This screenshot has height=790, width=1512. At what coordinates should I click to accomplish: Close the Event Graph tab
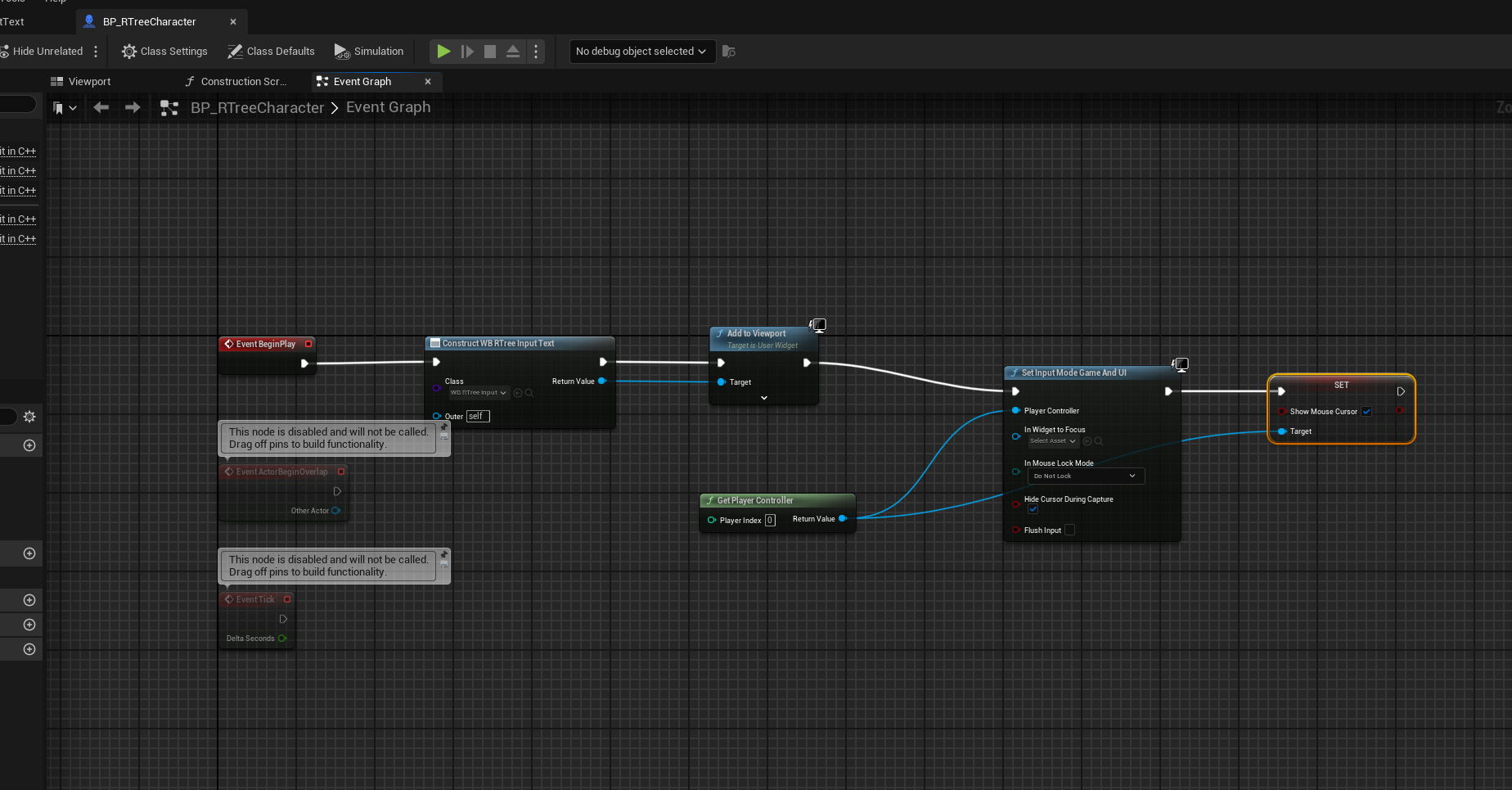[x=428, y=82]
